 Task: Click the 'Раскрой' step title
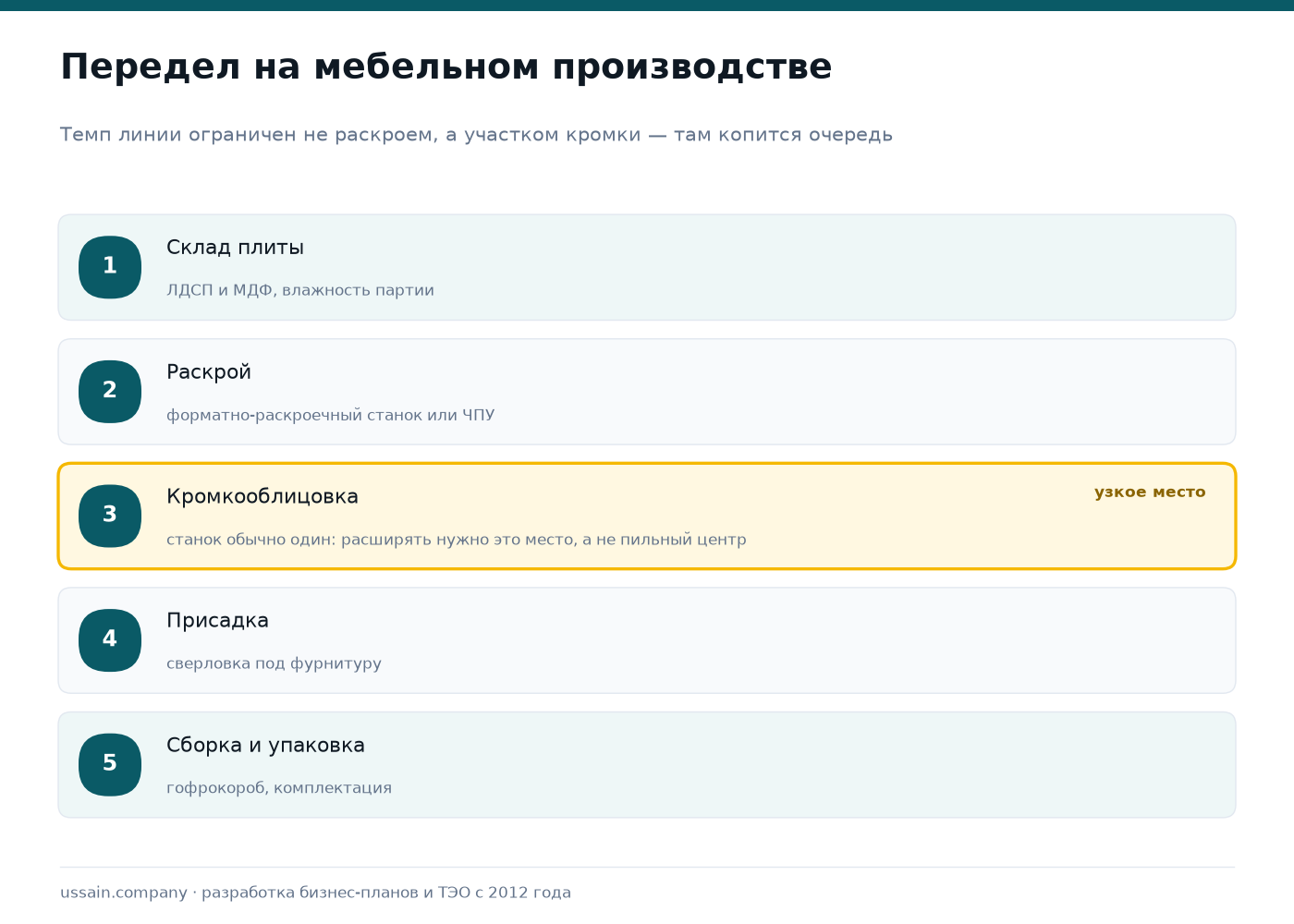point(209,372)
